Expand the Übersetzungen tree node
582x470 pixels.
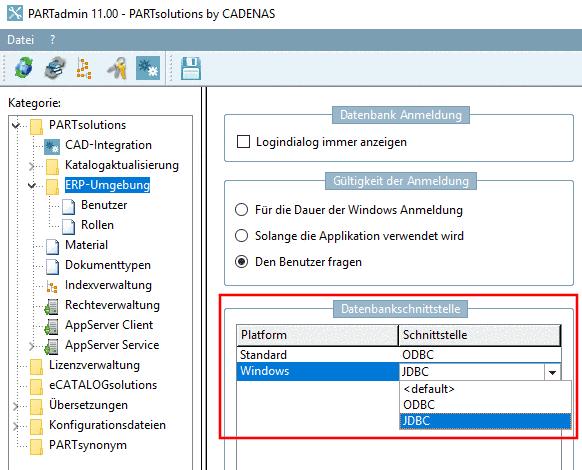16,406
